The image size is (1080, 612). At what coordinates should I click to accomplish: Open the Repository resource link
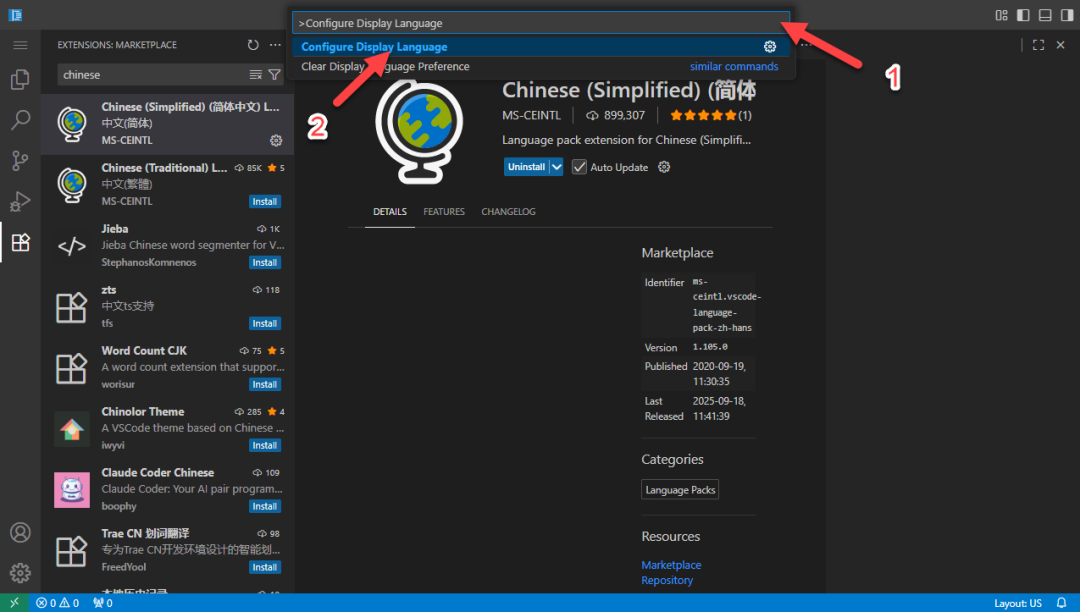(x=667, y=580)
